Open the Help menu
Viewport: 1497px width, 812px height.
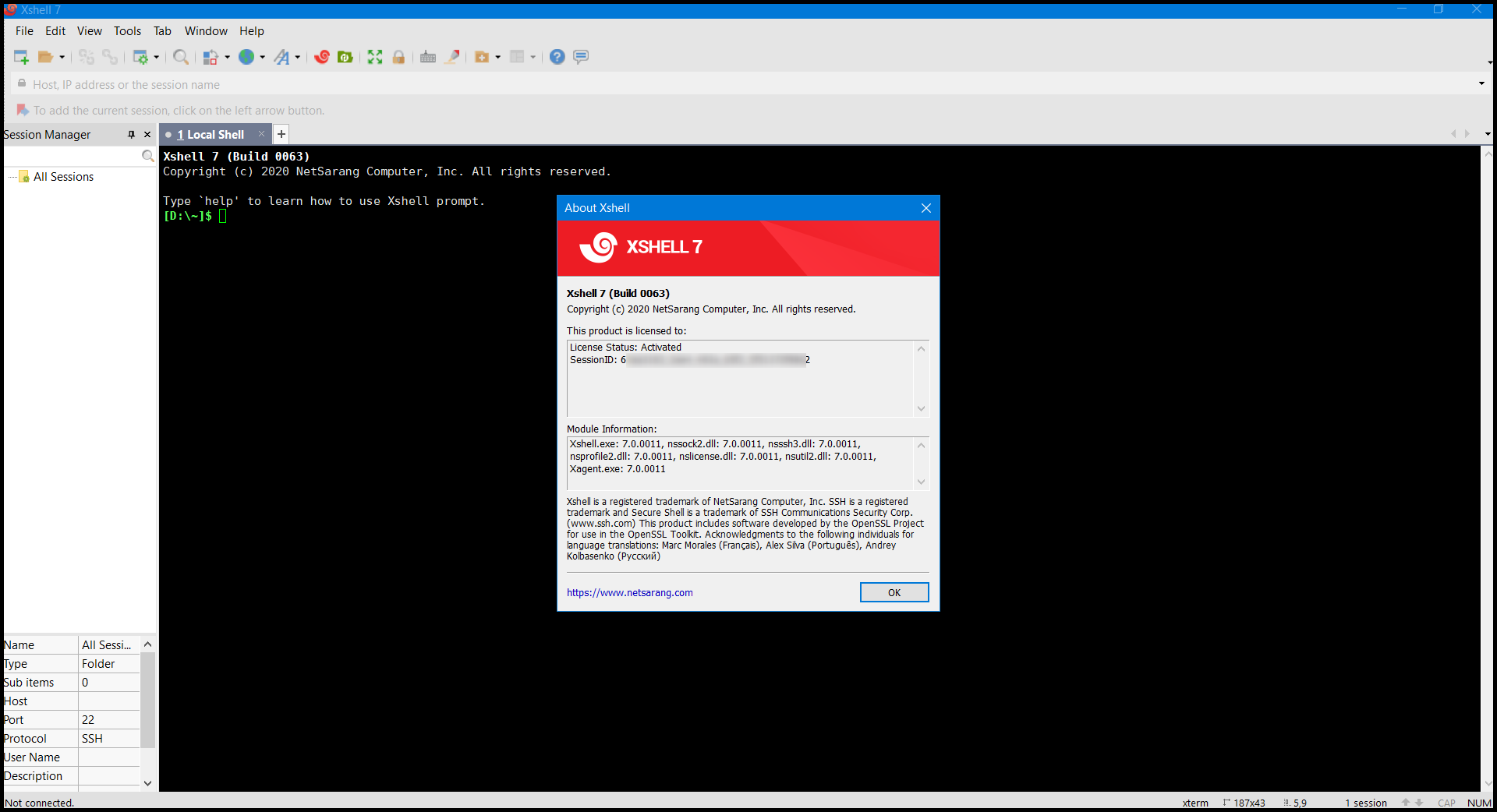[251, 31]
